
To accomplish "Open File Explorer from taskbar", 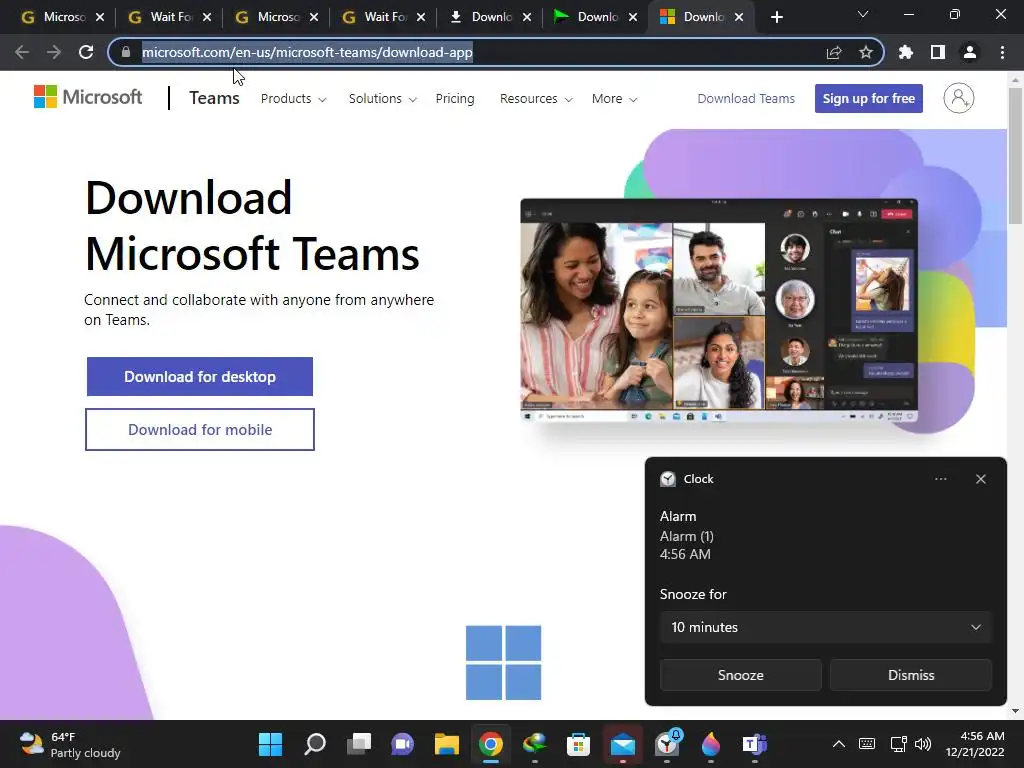I will tap(447, 744).
